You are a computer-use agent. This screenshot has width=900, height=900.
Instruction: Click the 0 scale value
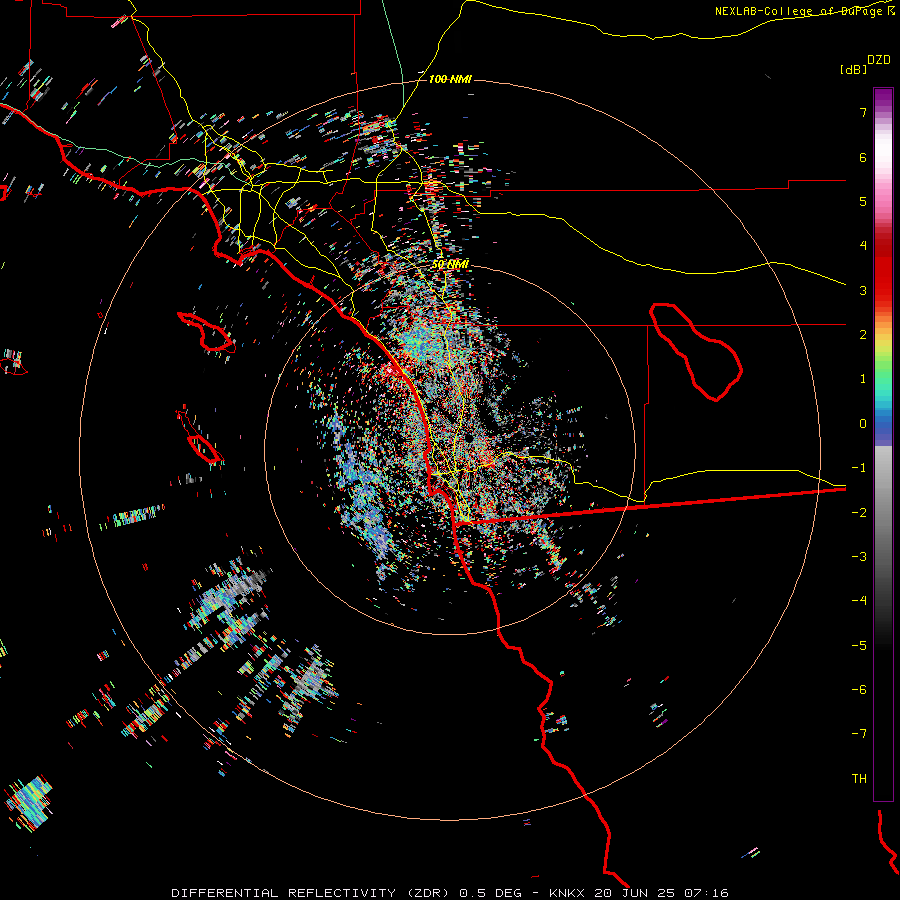[863, 424]
